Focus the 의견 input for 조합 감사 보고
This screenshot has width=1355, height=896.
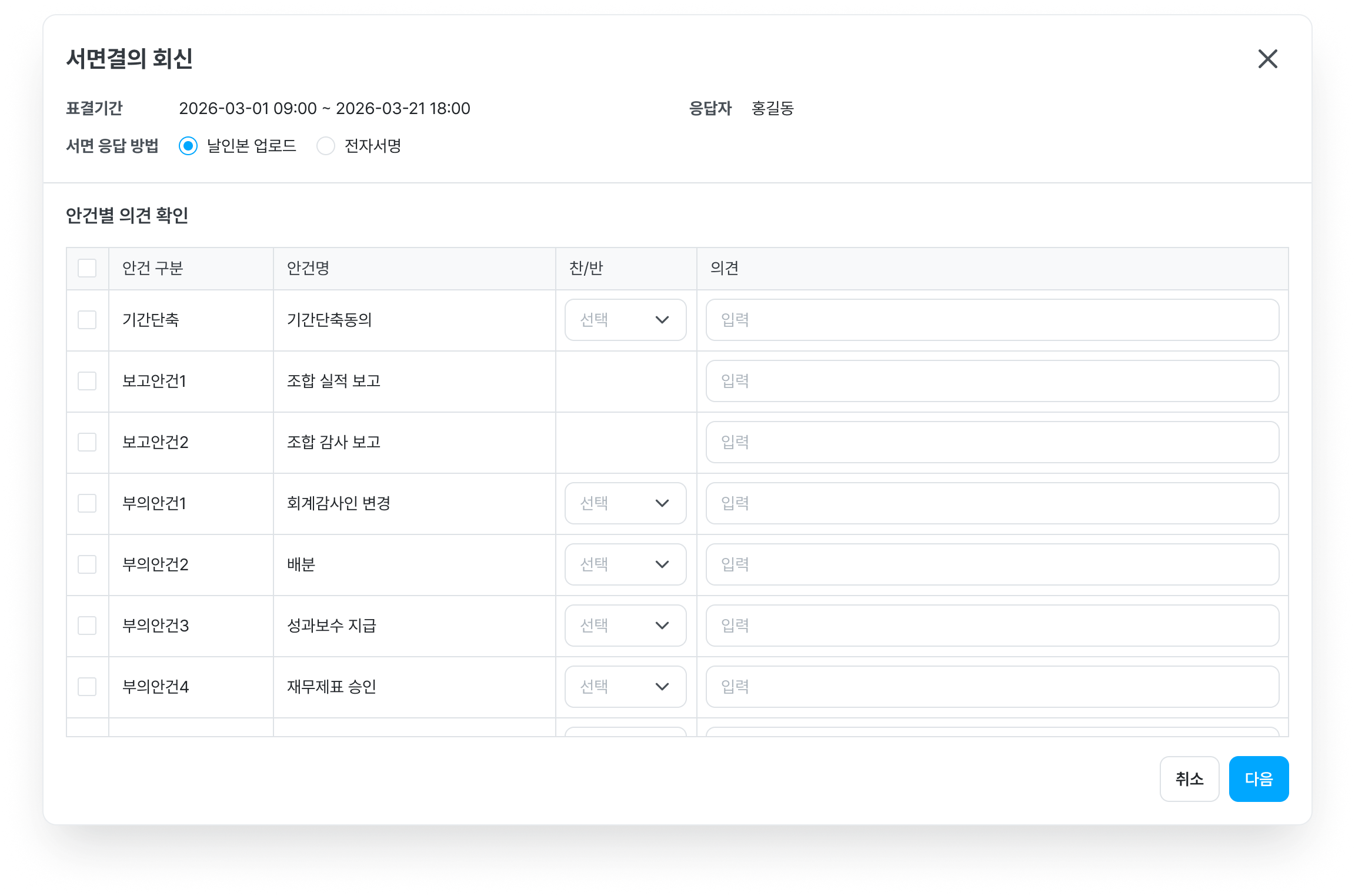point(992,442)
